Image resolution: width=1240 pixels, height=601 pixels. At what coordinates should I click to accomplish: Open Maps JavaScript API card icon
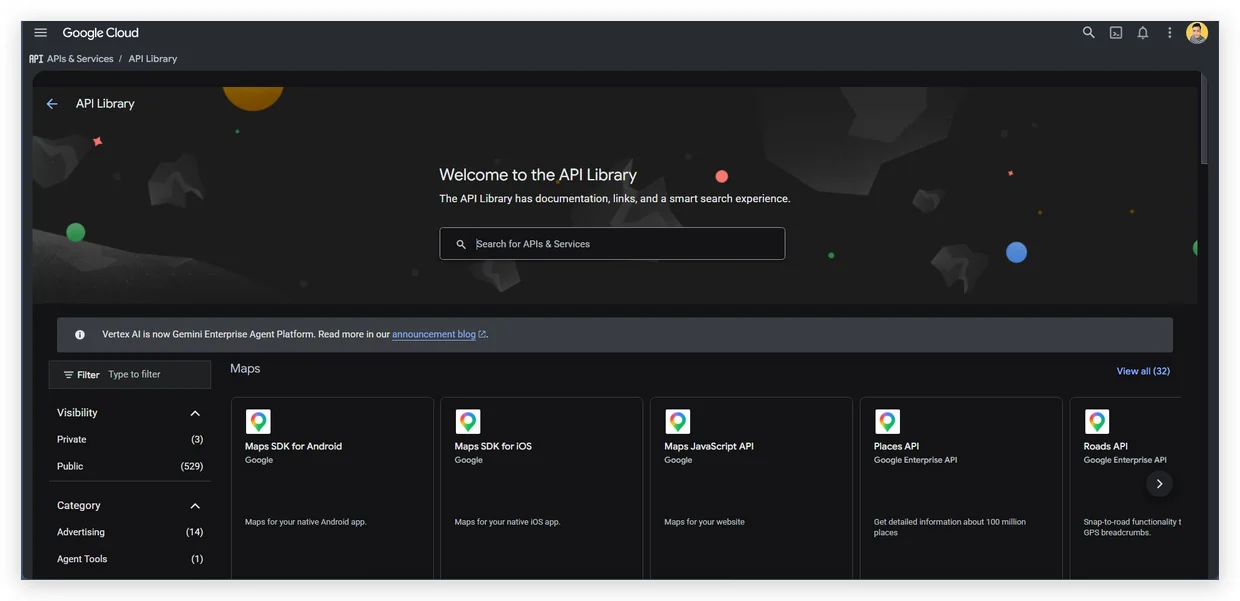678,422
